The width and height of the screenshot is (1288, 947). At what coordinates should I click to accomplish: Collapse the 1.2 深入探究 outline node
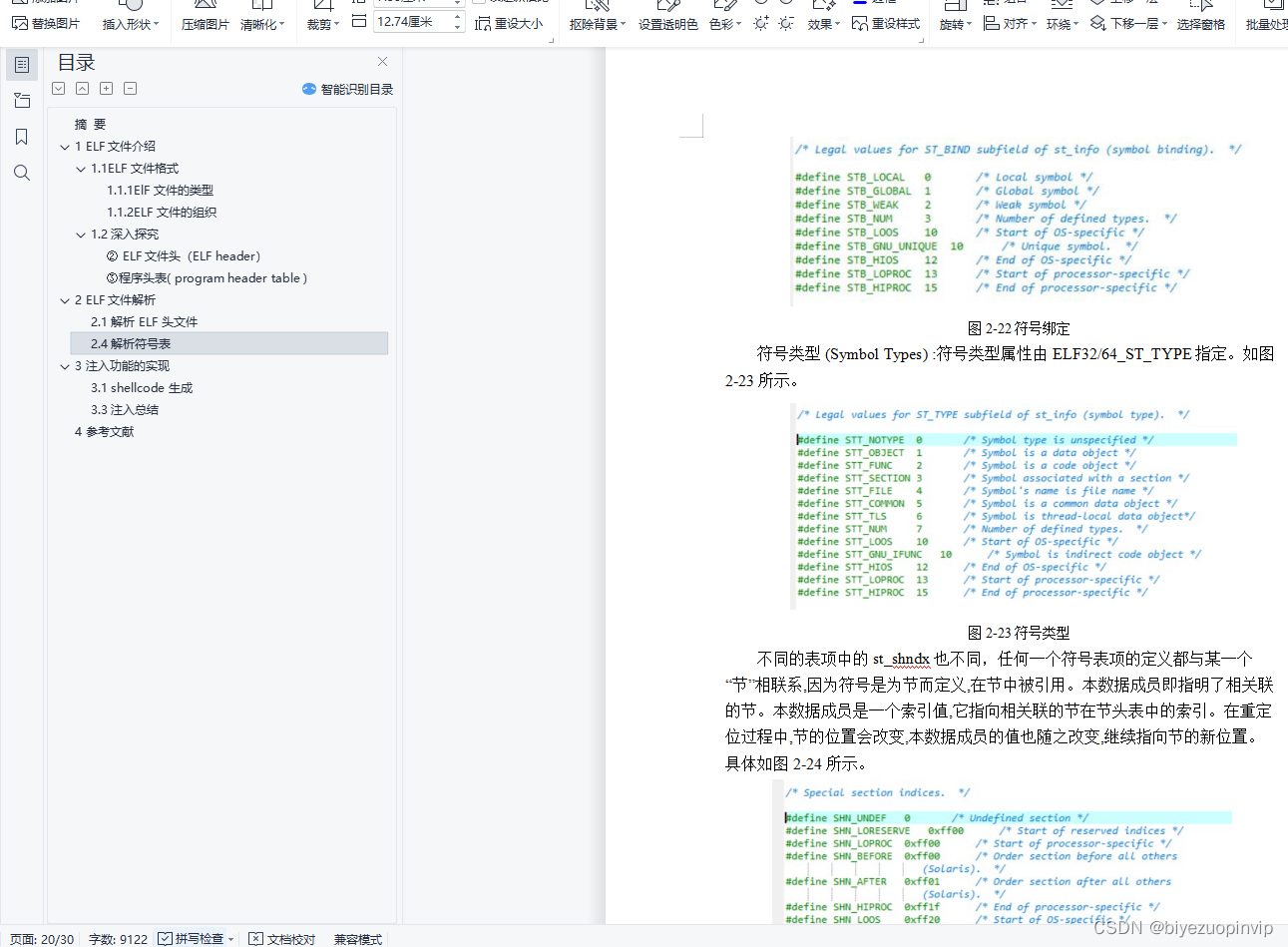81,235
